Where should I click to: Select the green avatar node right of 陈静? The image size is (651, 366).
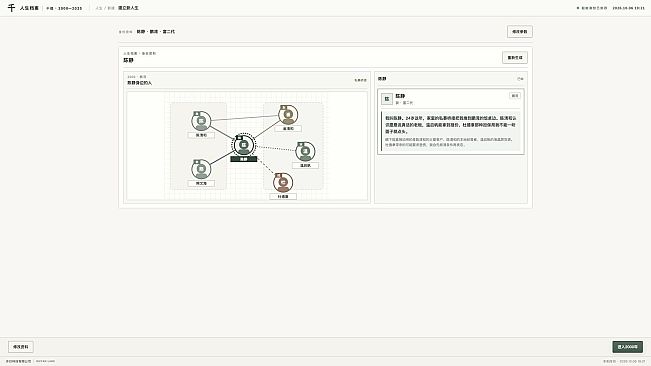click(x=305, y=151)
